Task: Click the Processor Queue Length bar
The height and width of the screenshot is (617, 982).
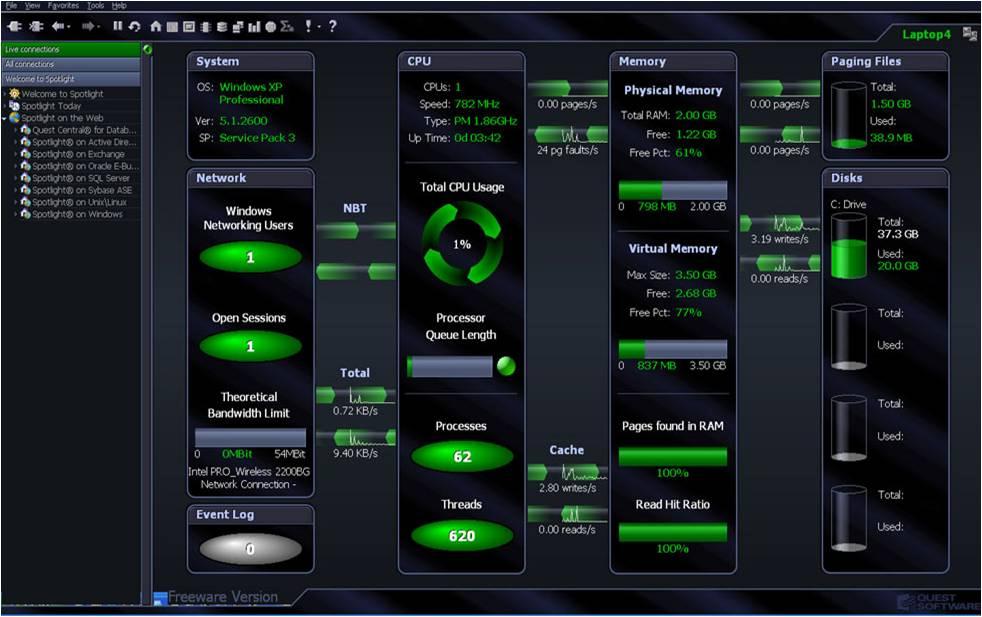Action: tap(450, 367)
